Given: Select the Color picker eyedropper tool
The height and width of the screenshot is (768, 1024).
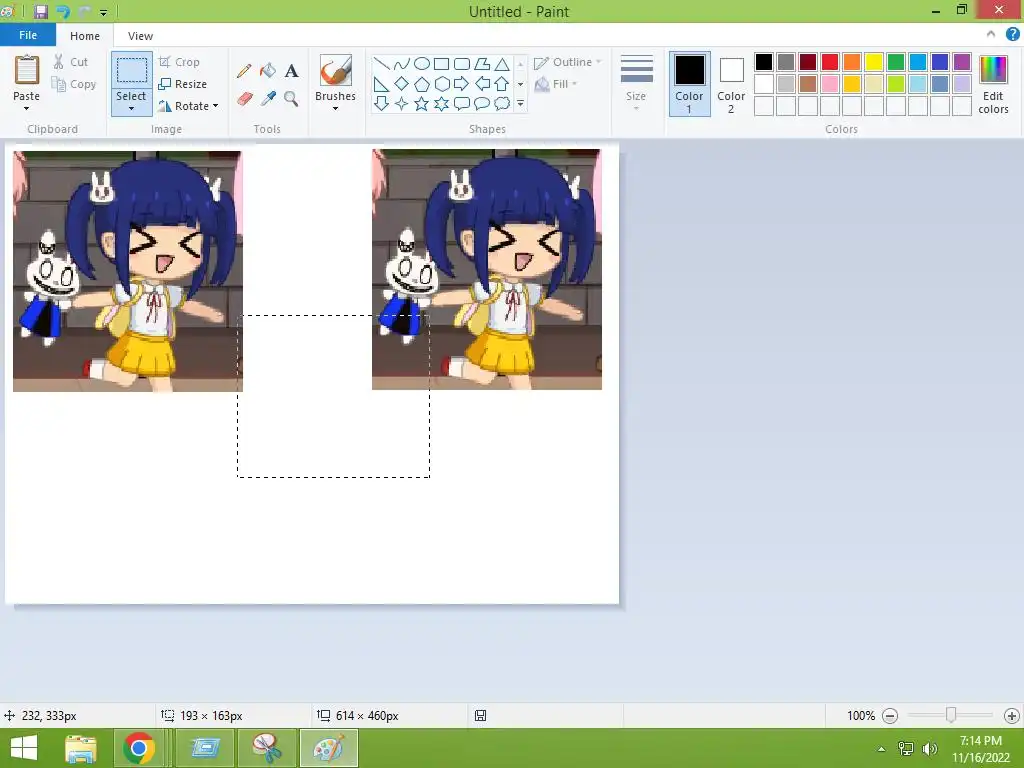Looking at the screenshot, I should pos(268,99).
